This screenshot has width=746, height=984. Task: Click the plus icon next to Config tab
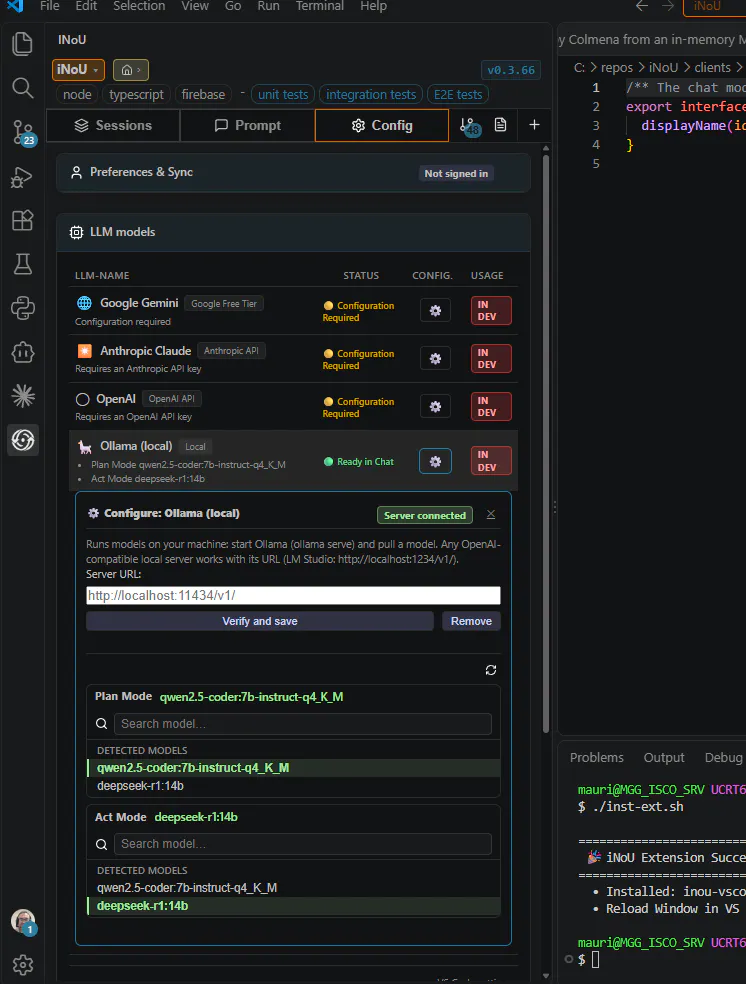[534, 125]
